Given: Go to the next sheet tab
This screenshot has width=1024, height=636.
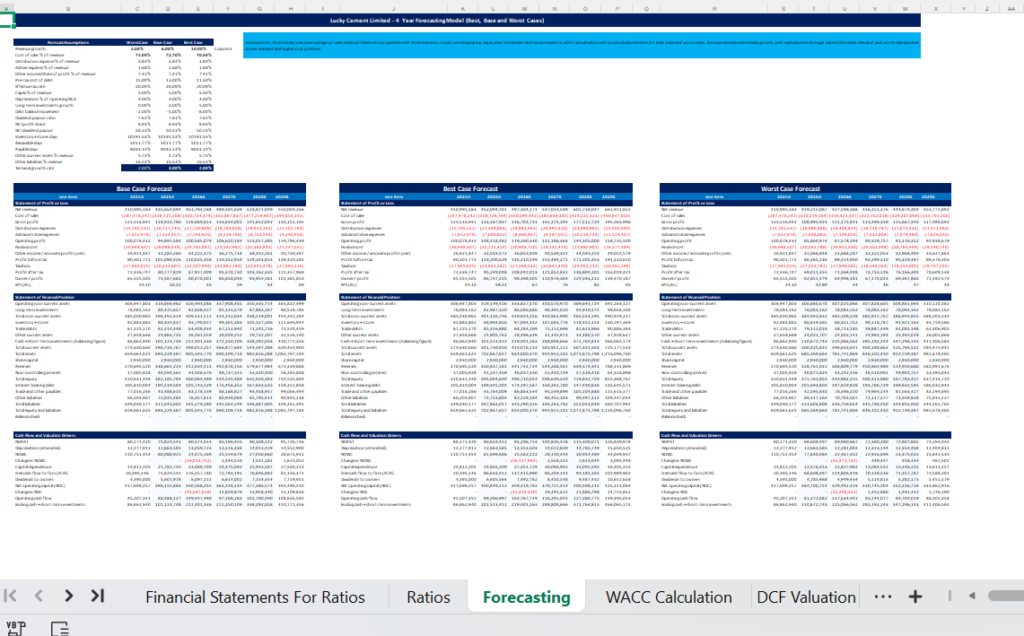Looking at the screenshot, I should pyautogui.click(x=69, y=596).
